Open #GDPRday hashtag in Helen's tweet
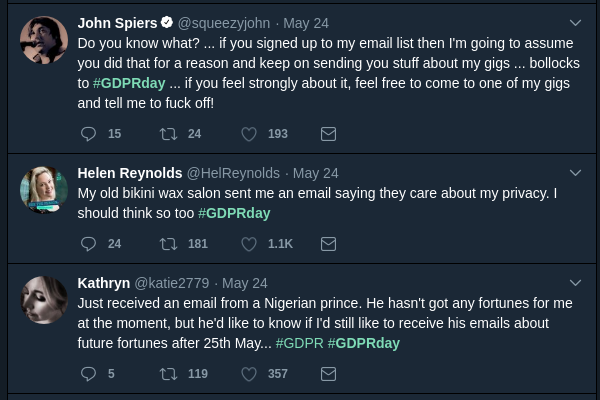 coord(234,213)
